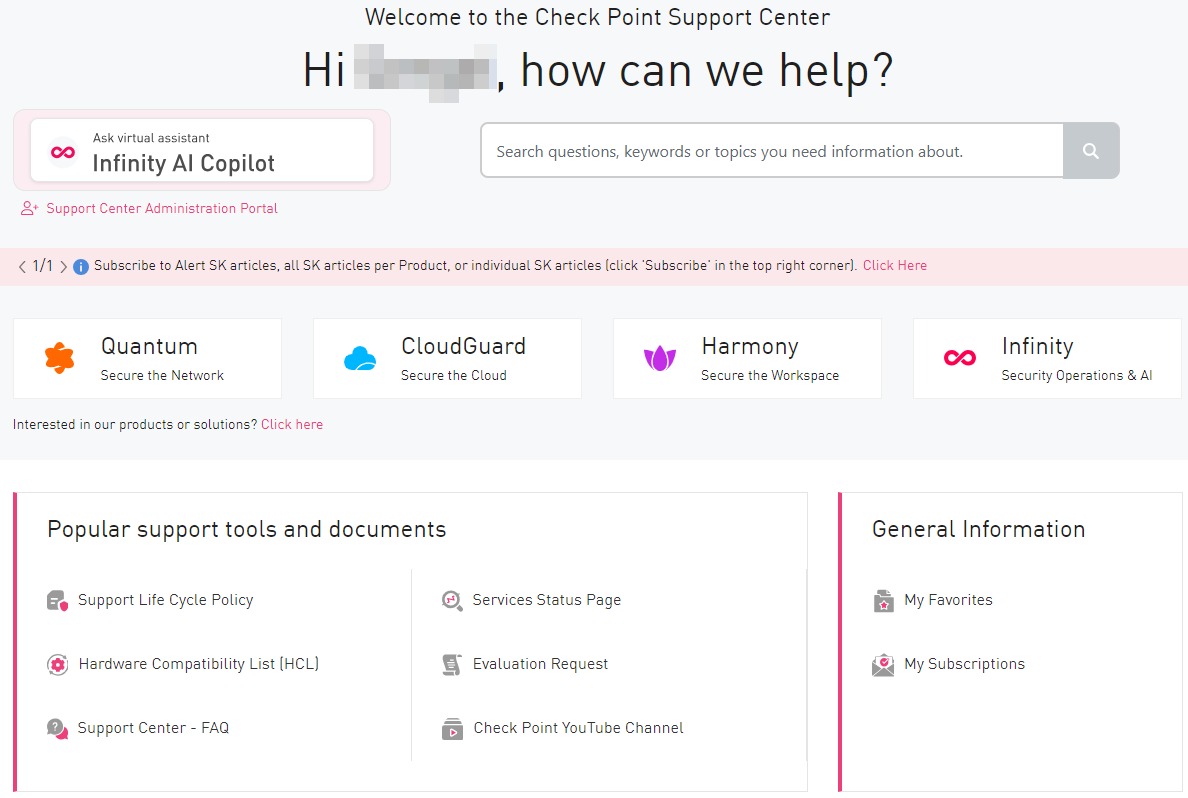Click the Hardware Compatibility List gear icon
The height and width of the screenshot is (798, 1188).
click(x=58, y=664)
